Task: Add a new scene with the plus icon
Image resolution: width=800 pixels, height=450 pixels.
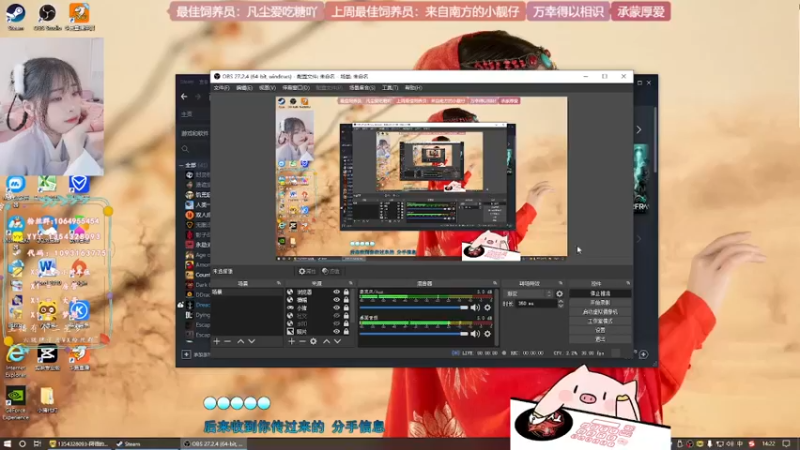Action: (x=217, y=341)
